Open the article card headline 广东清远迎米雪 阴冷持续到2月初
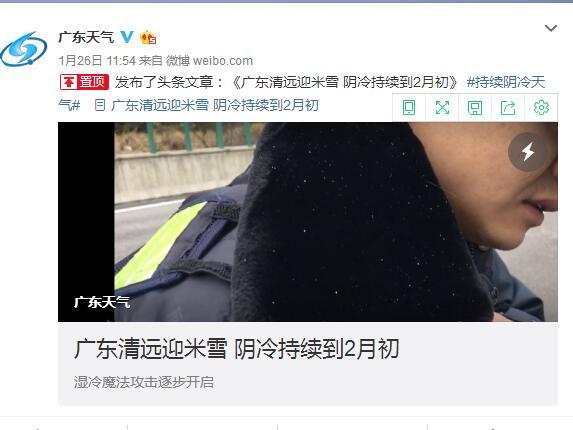 tap(236, 349)
